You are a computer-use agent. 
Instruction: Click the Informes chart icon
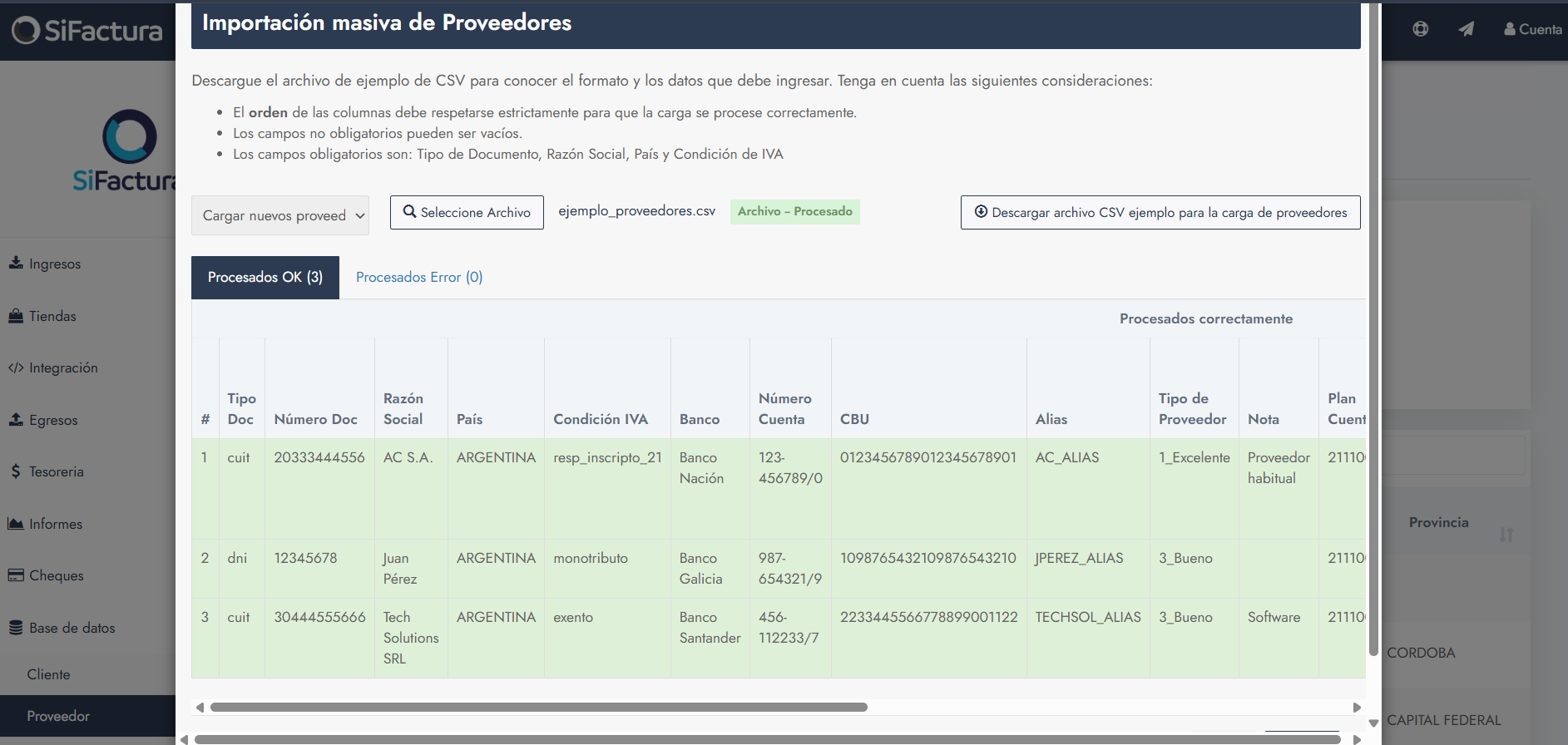[16, 524]
